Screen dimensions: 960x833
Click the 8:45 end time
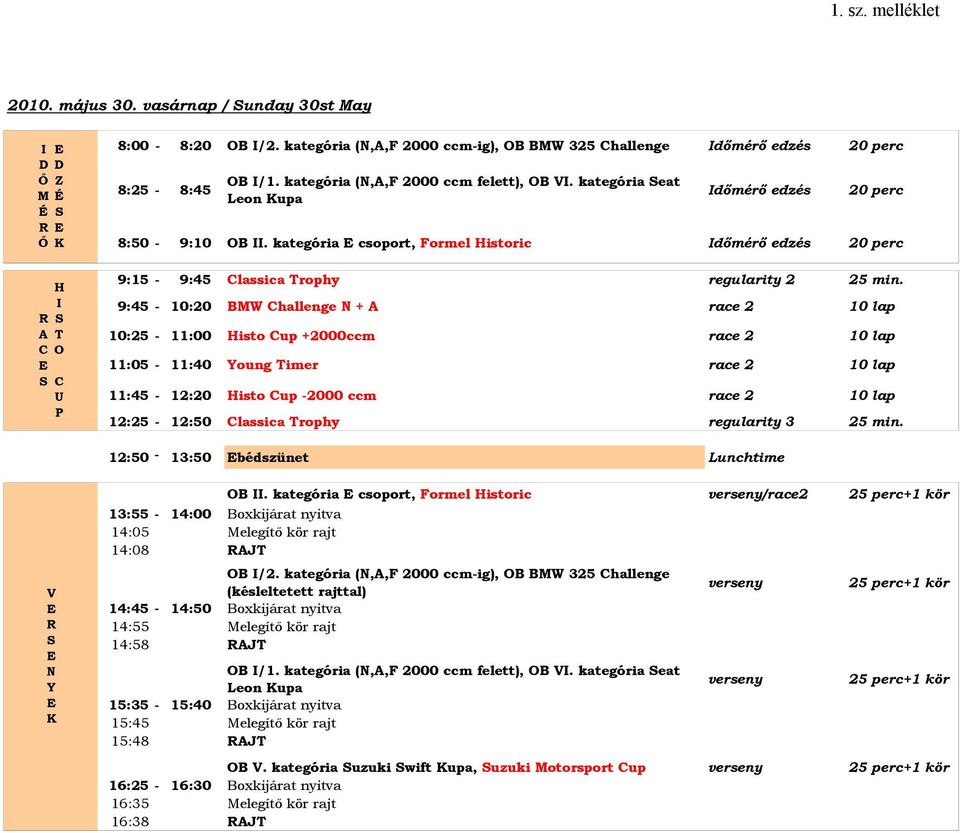[x=195, y=190]
